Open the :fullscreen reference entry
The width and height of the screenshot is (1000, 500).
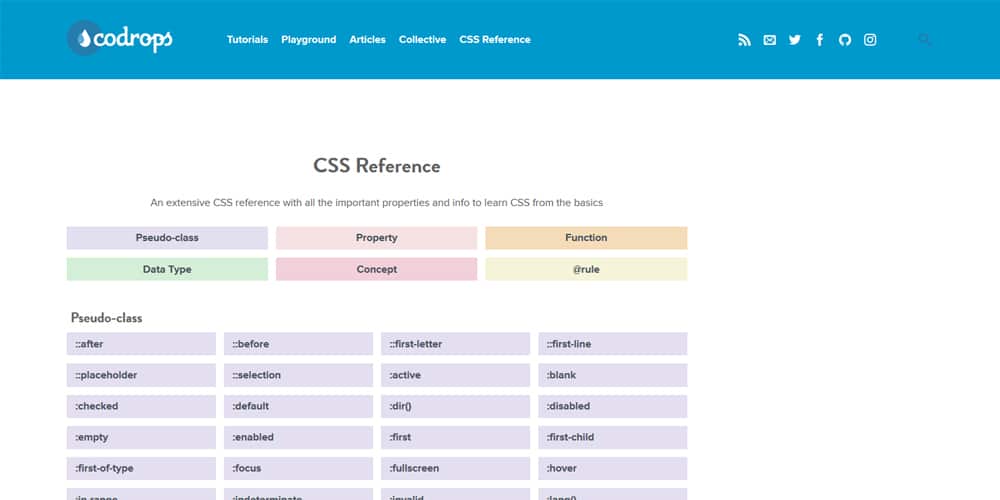455,469
